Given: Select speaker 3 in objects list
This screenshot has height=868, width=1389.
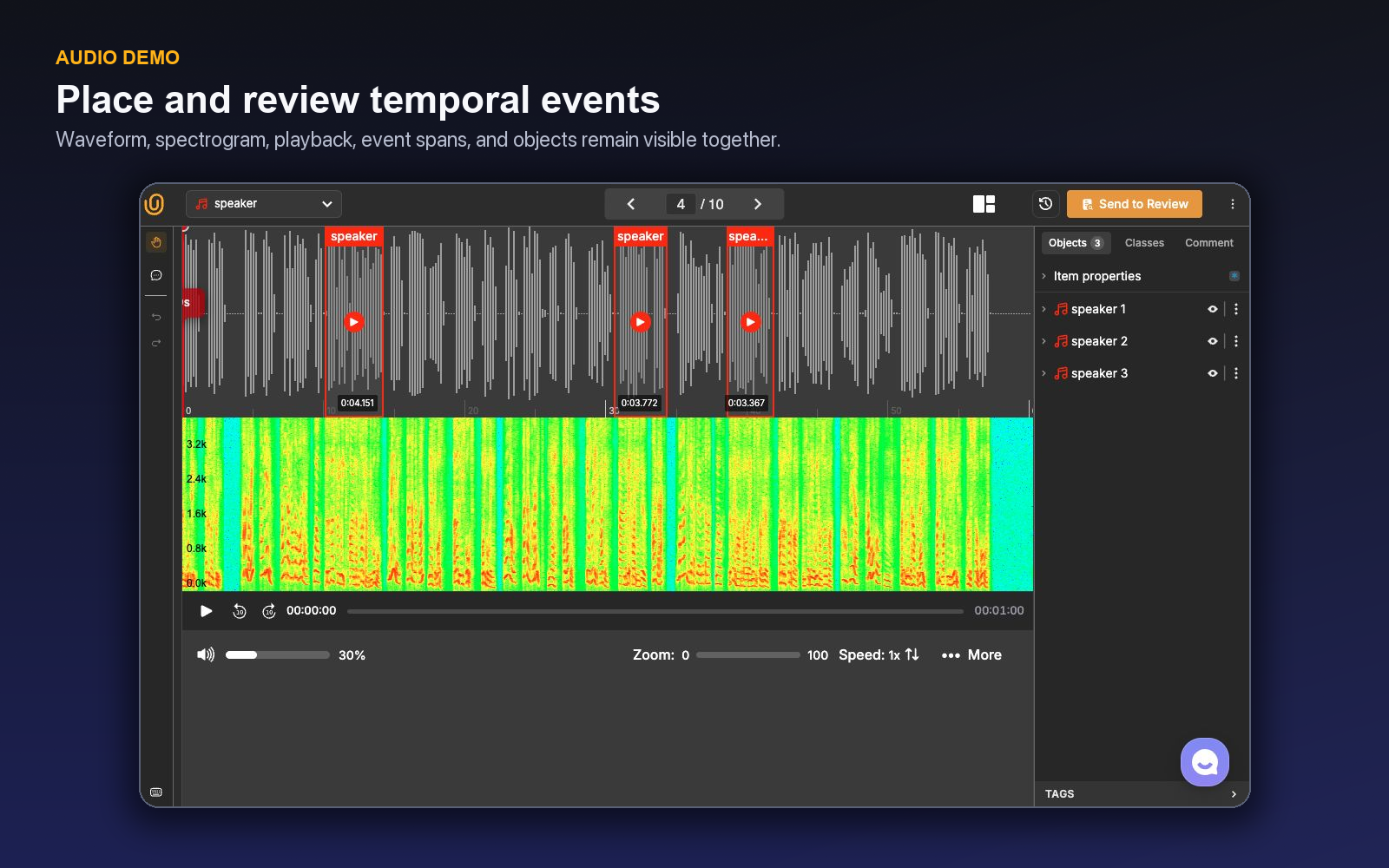Looking at the screenshot, I should tap(1099, 373).
